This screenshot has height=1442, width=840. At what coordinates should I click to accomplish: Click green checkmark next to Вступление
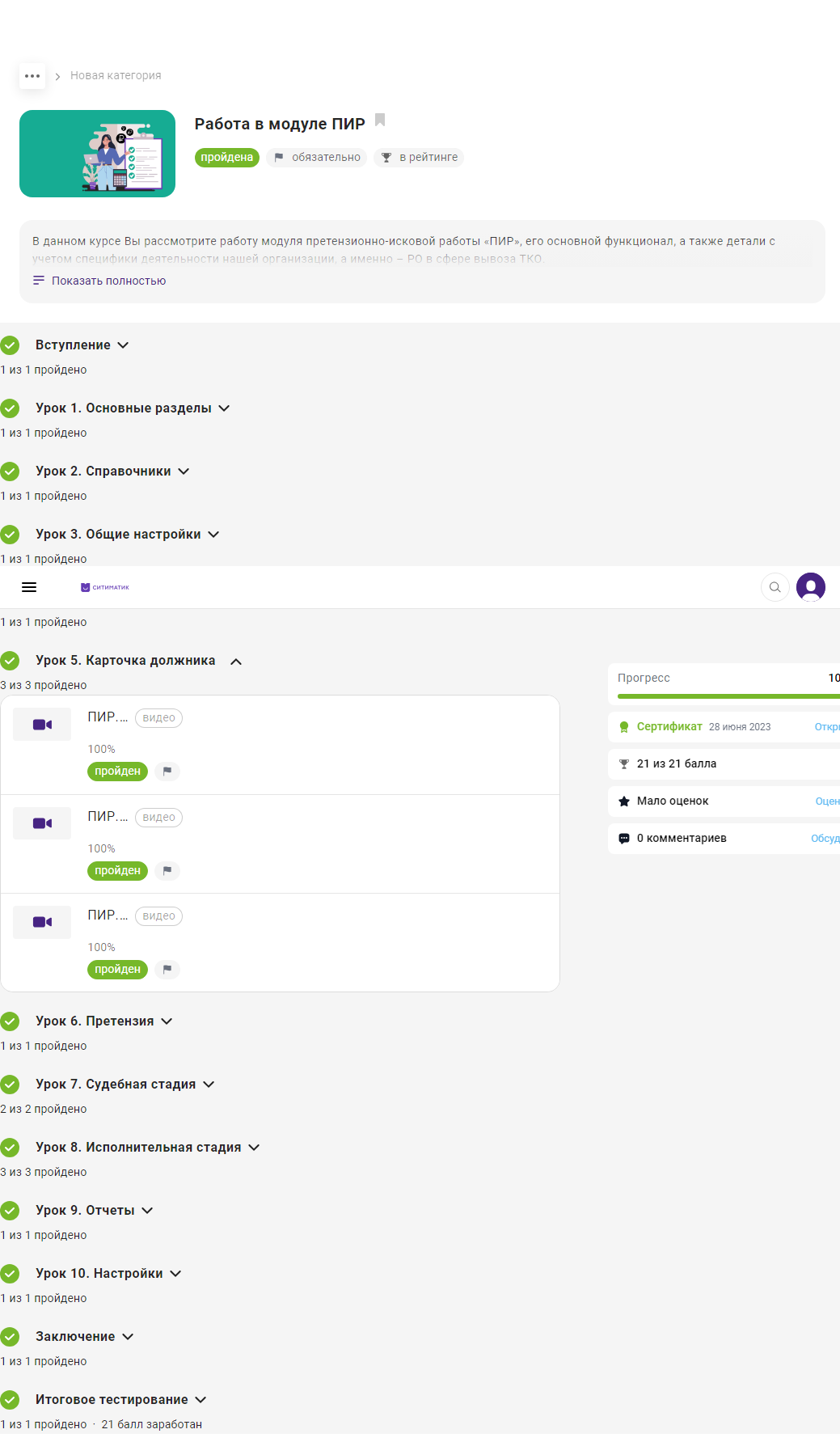(x=10, y=345)
